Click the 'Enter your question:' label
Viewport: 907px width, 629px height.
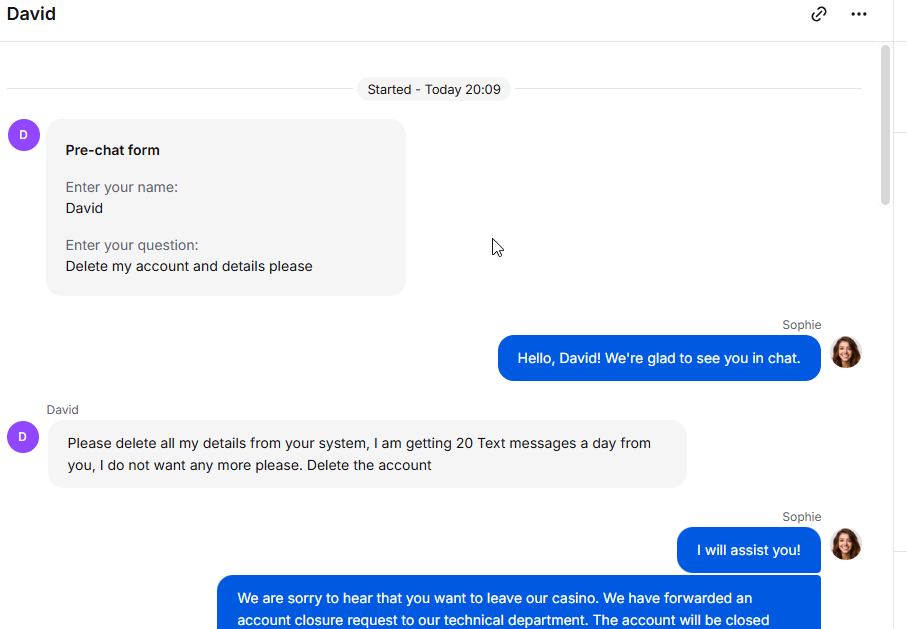click(x=132, y=245)
